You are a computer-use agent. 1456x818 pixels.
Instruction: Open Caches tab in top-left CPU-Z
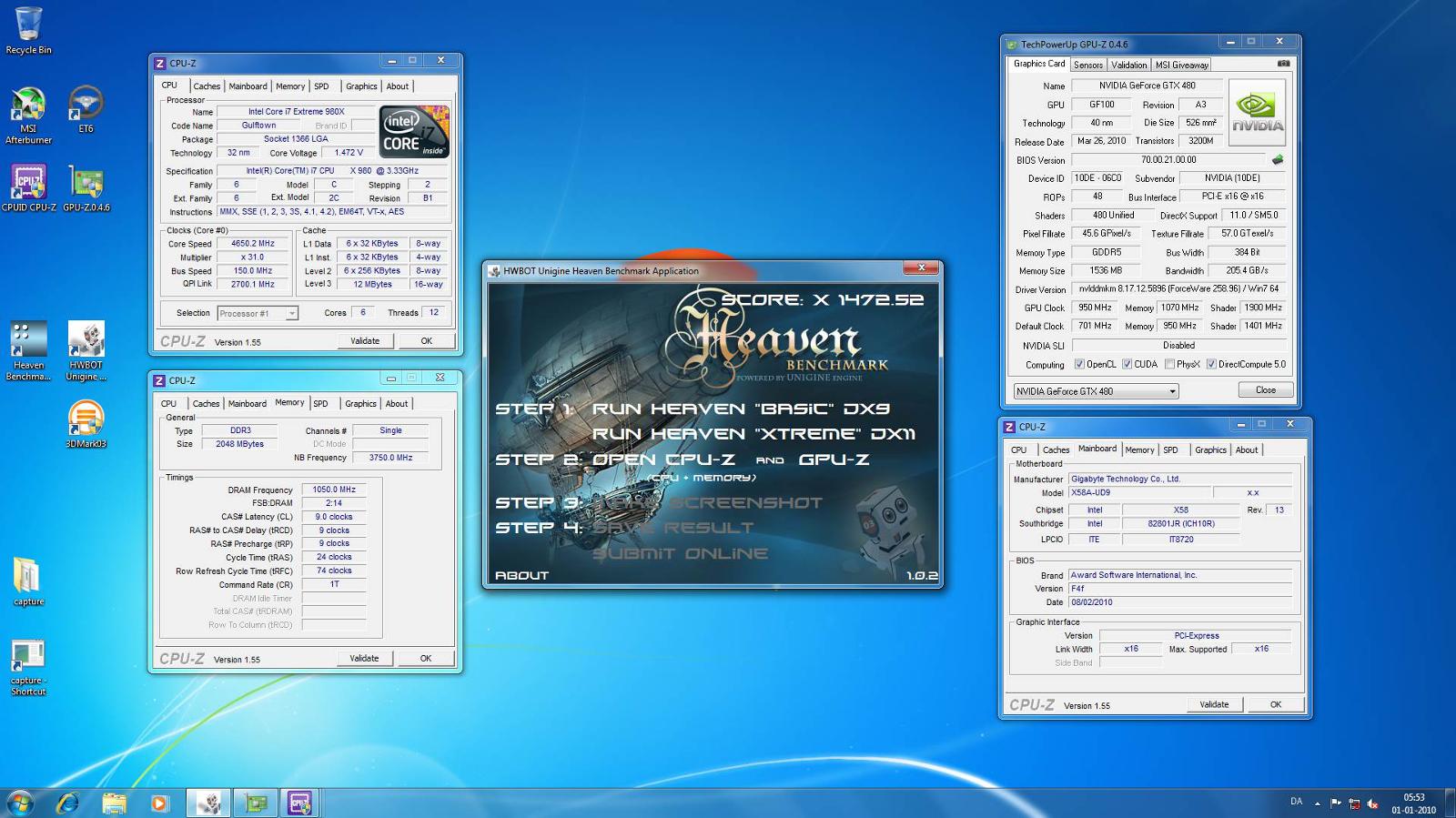(207, 86)
